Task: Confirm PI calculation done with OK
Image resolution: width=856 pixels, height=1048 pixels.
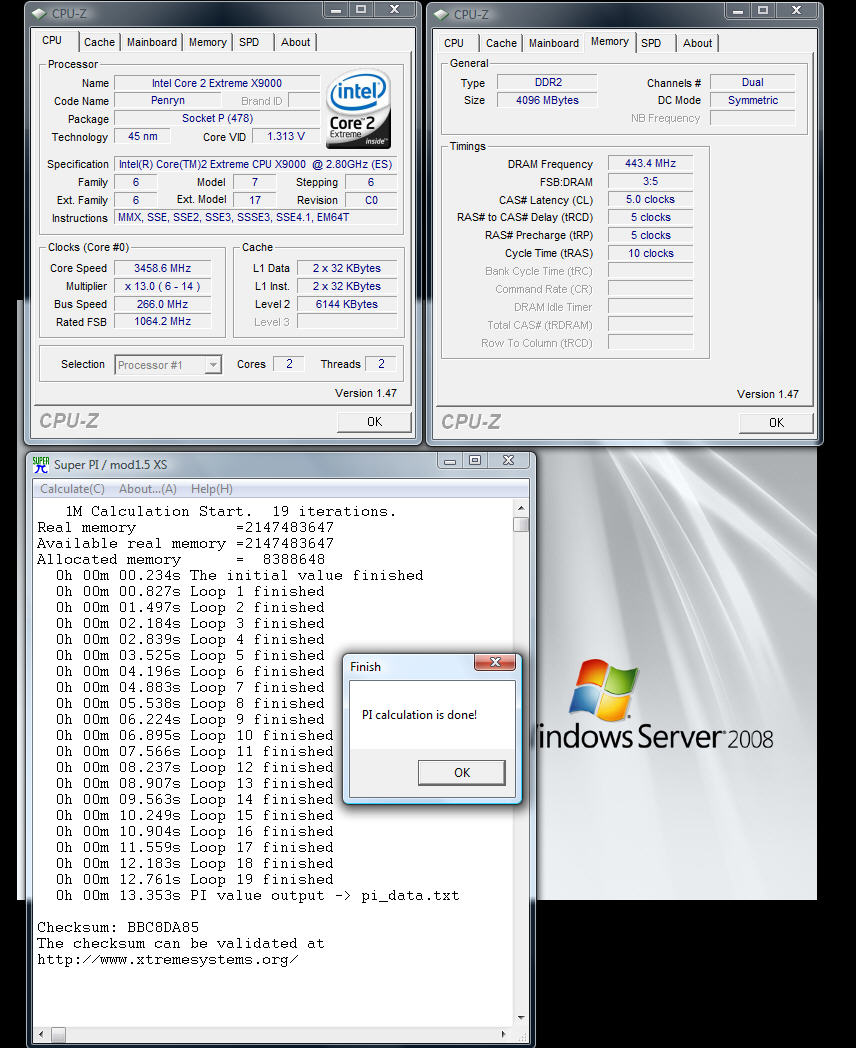Action: pyautogui.click(x=462, y=773)
